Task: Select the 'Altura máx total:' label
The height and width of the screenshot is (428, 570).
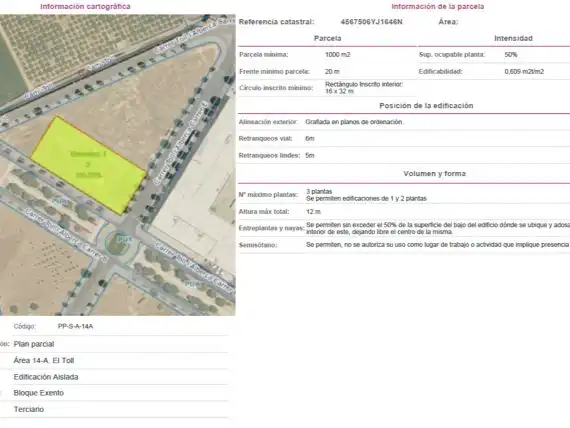Action: tap(264, 212)
